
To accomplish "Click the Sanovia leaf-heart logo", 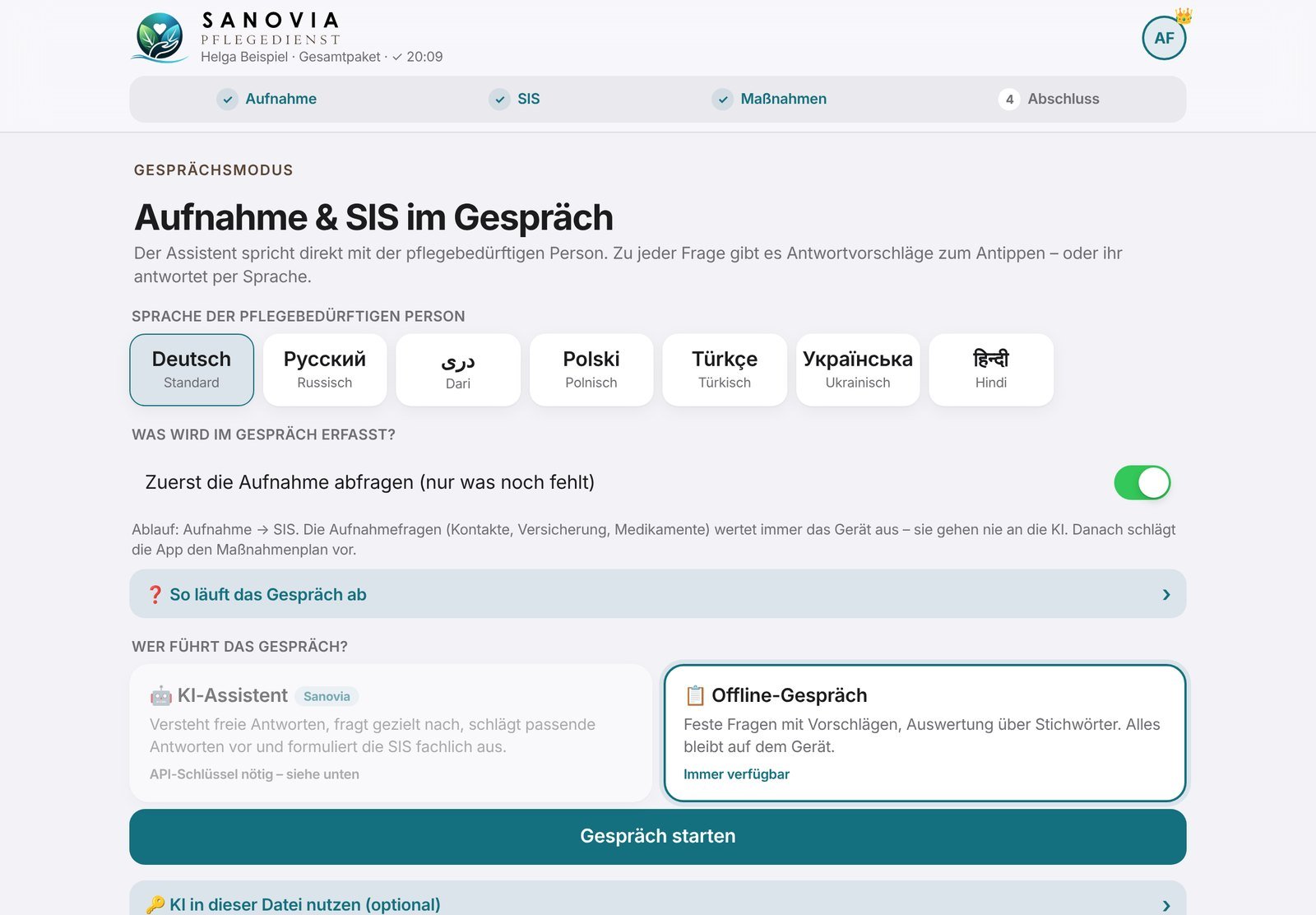I will point(160,38).
